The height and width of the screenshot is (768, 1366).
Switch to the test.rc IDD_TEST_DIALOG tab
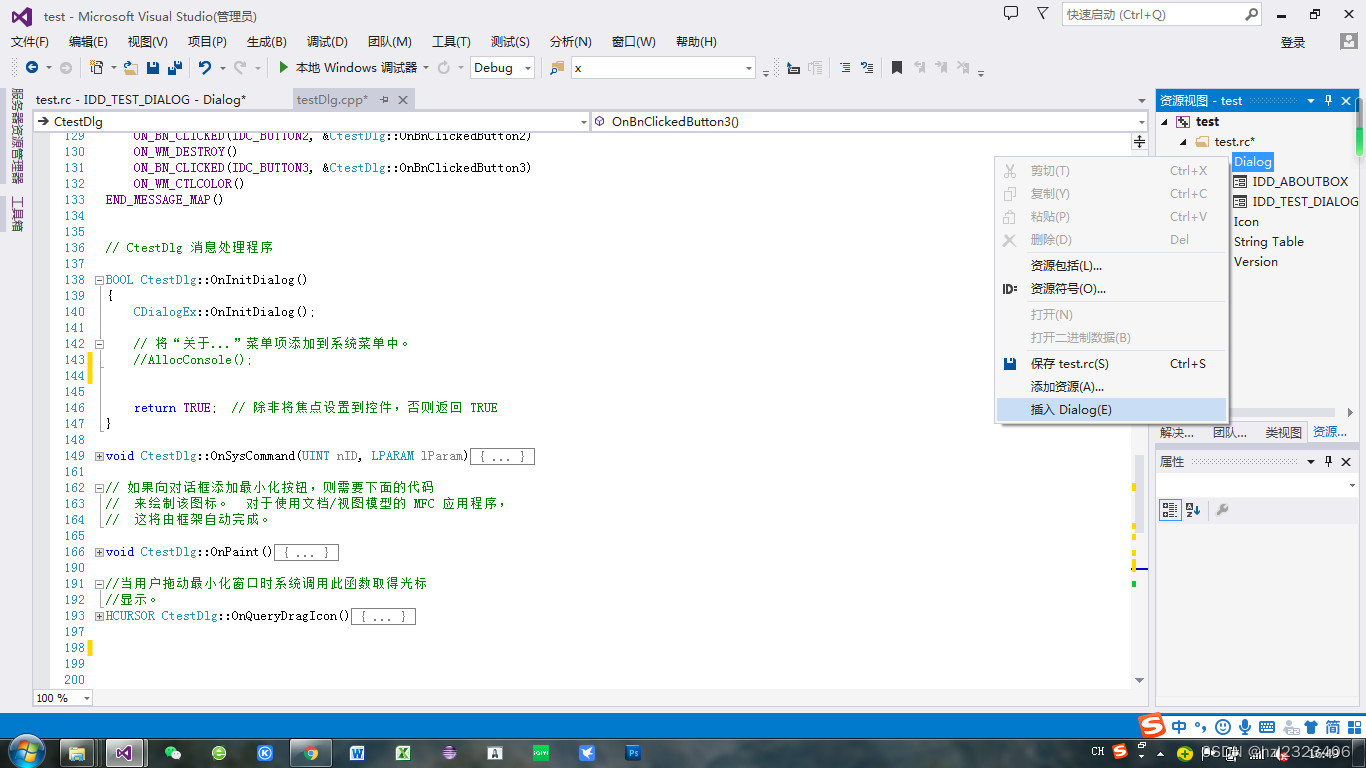[x=141, y=99]
